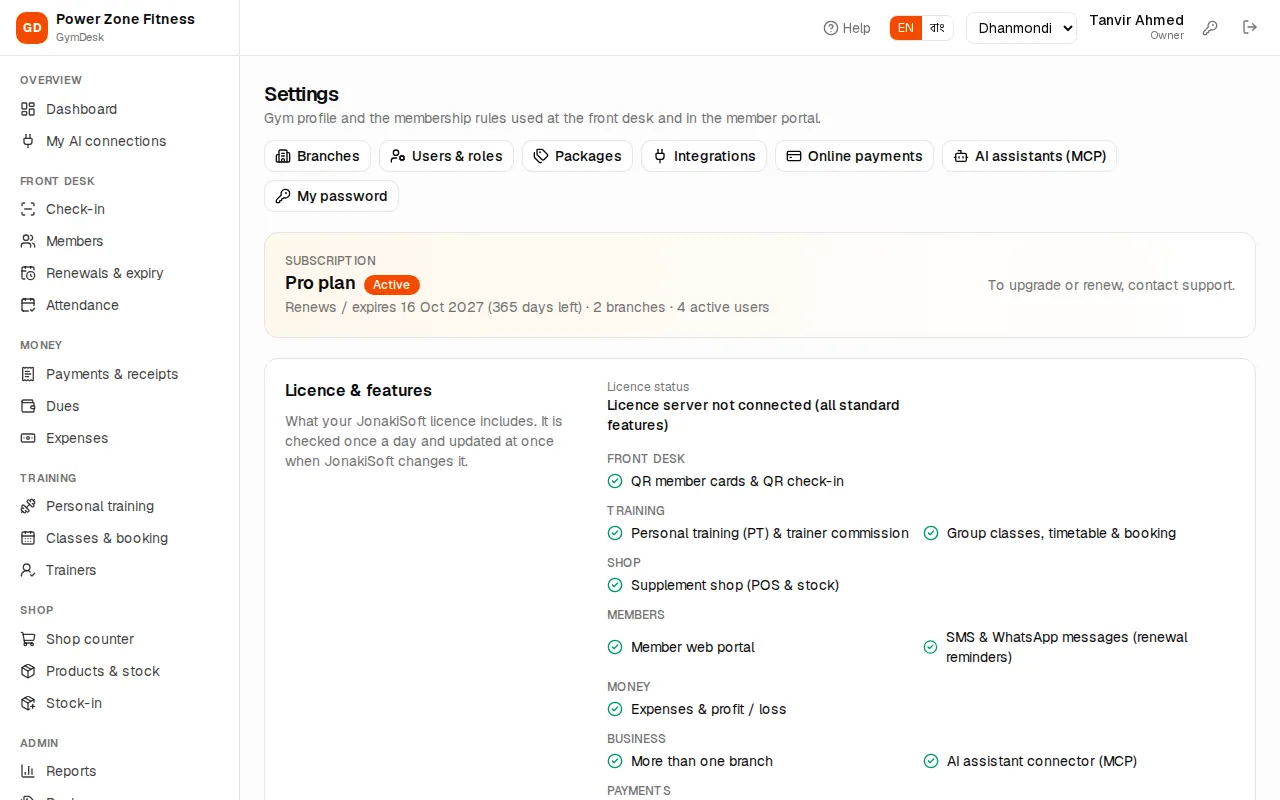Viewport: 1280px width, 800px height.
Task: Open the My password tab
Action: [331, 196]
